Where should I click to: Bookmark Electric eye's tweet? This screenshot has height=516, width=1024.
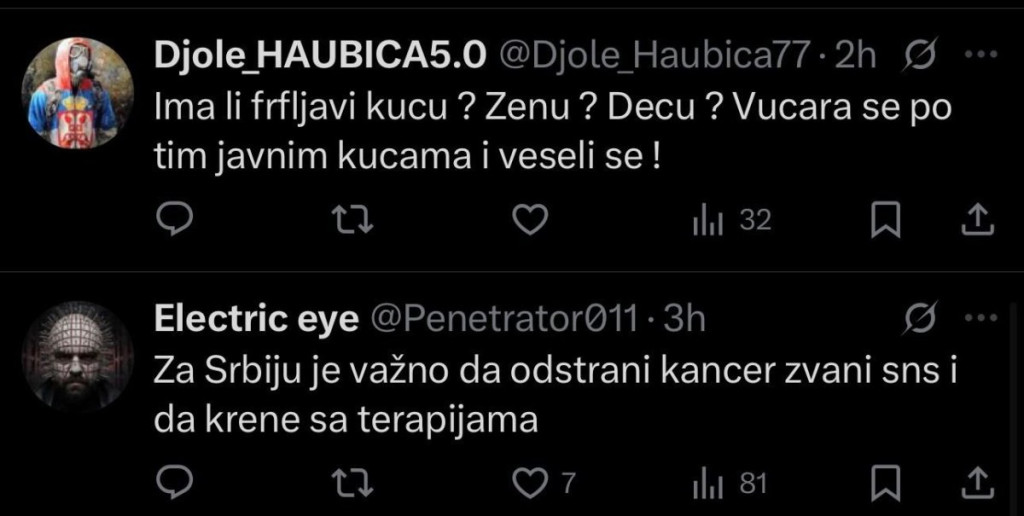click(x=885, y=484)
